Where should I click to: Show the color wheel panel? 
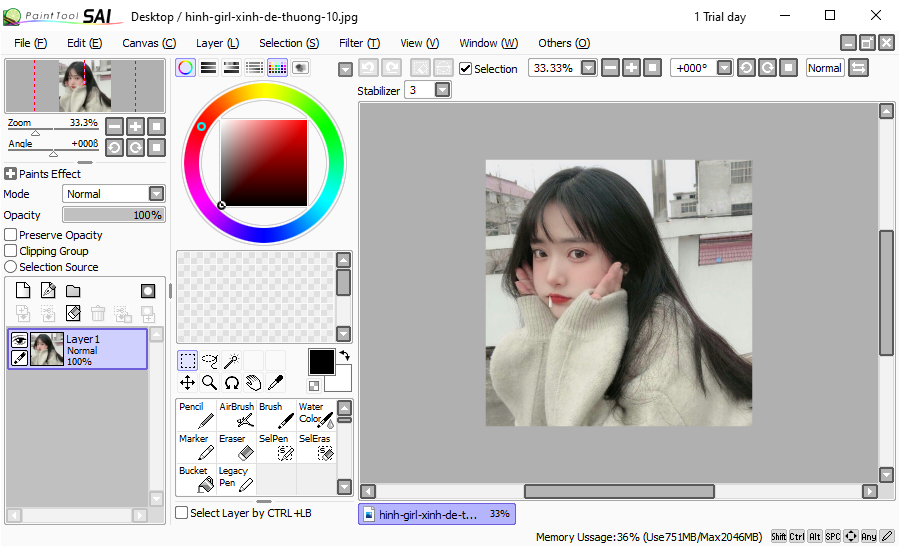(185, 68)
